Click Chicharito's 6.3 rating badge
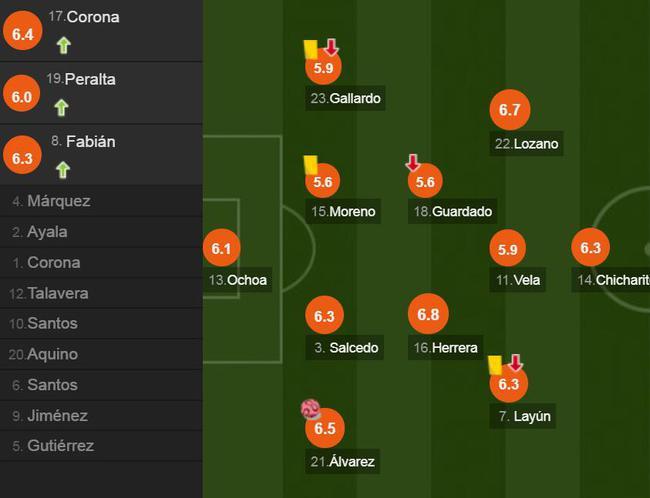The height and width of the screenshot is (498, 650). point(590,248)
